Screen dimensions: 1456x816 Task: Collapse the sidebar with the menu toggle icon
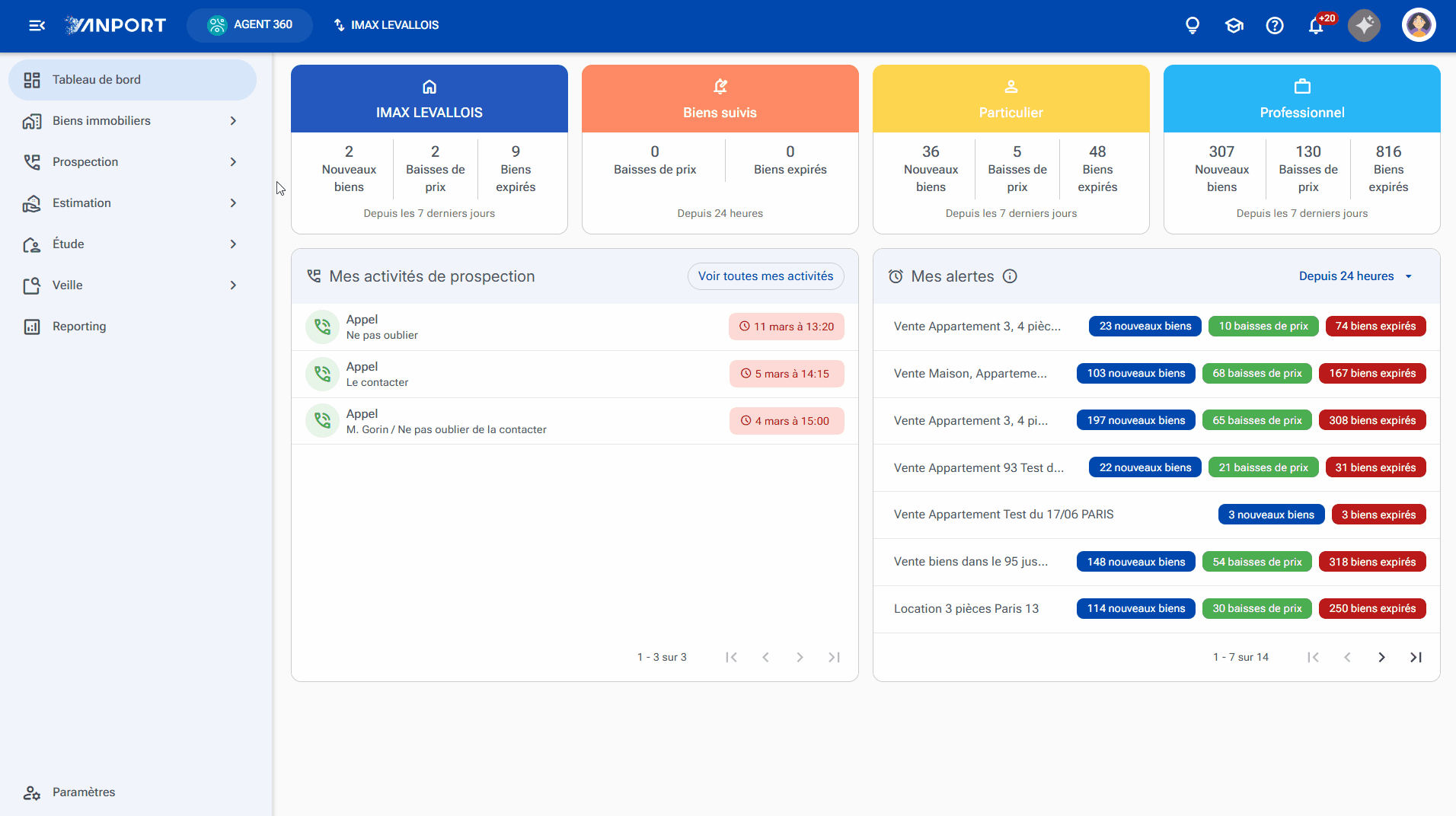click(x=37, y=25)
